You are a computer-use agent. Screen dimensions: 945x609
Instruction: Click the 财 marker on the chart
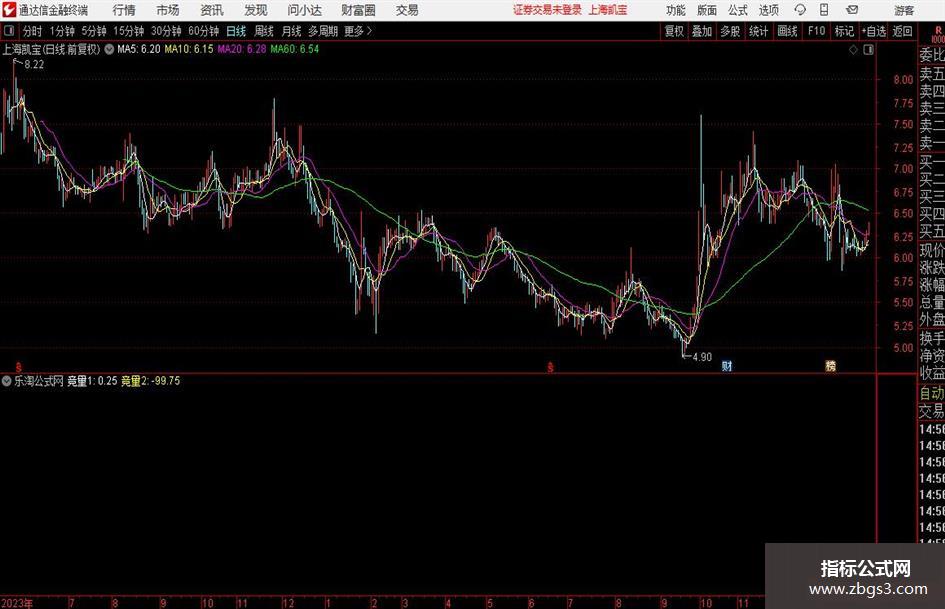coord(727,366)
